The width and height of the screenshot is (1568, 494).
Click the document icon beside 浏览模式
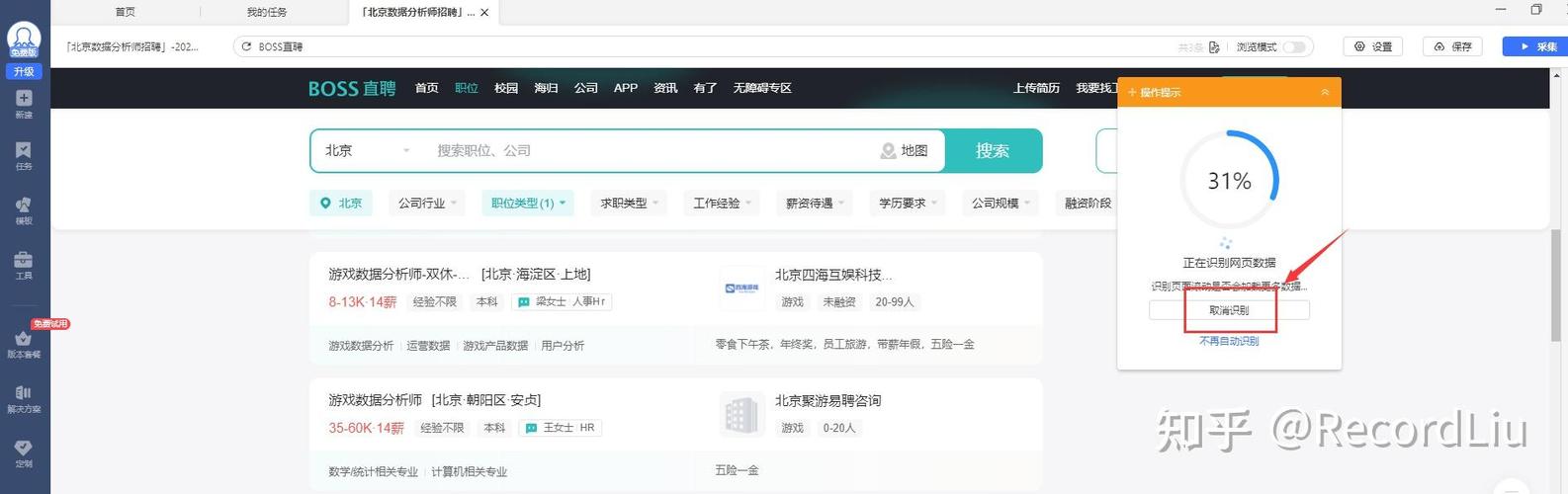point(1214,46)
